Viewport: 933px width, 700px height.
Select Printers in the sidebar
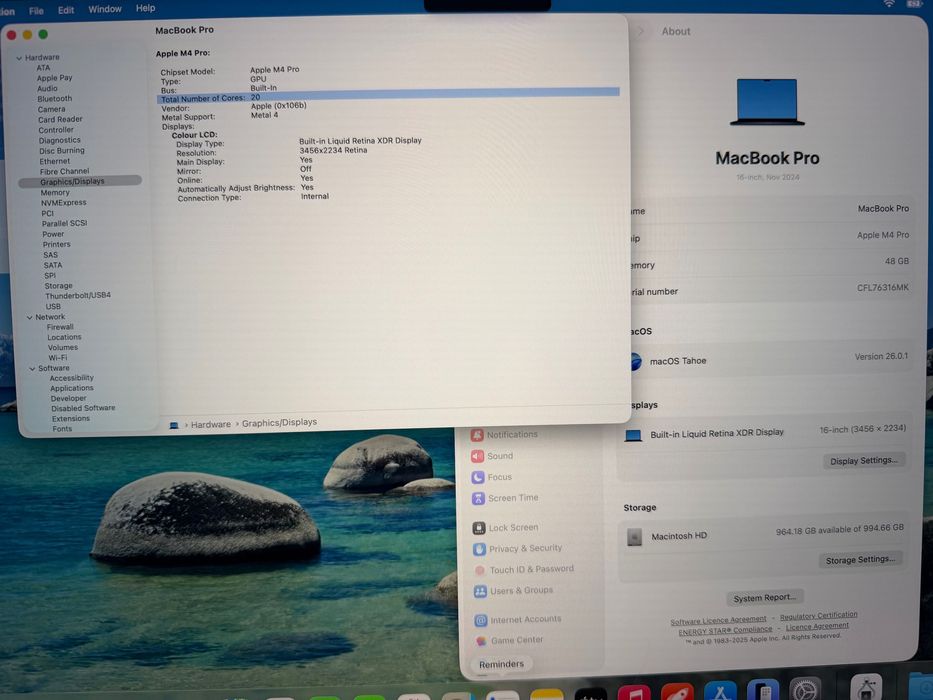coord(57,245)
